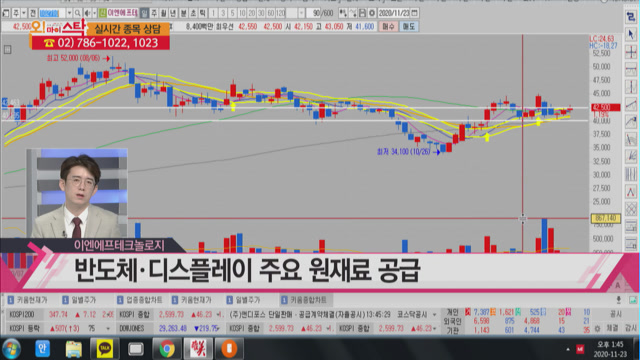Open Chrome from the taskbar
This screenshot has height=360, width=640.
[x=167, y=349]
